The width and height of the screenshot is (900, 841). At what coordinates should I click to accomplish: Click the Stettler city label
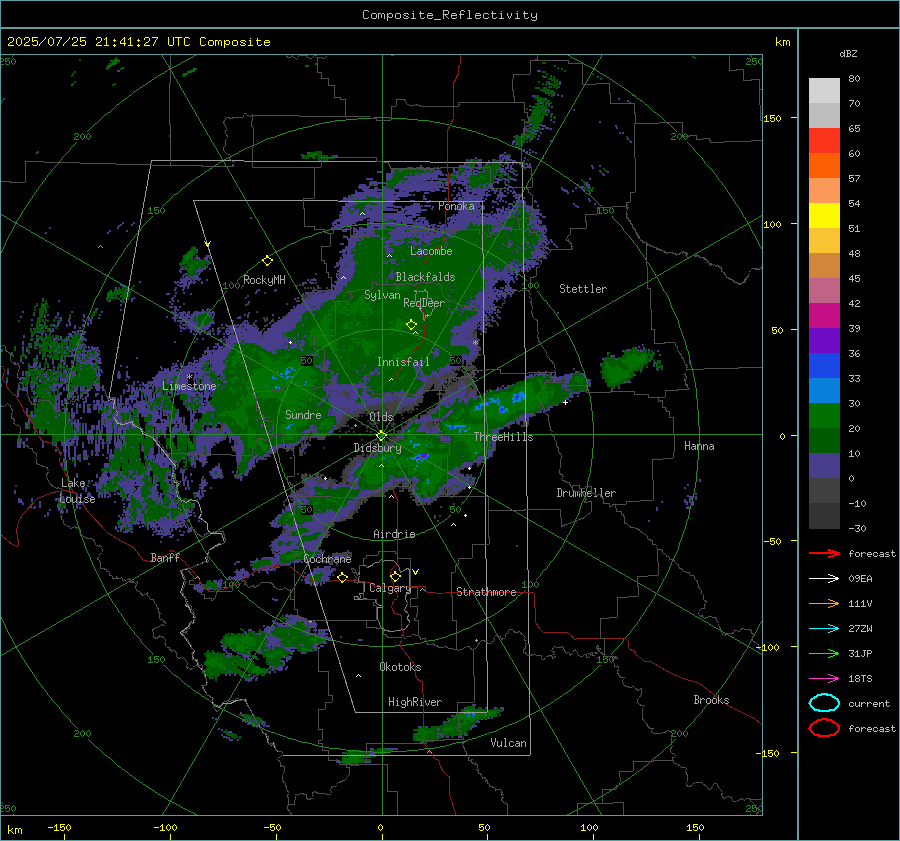click(x=583, y=289)
